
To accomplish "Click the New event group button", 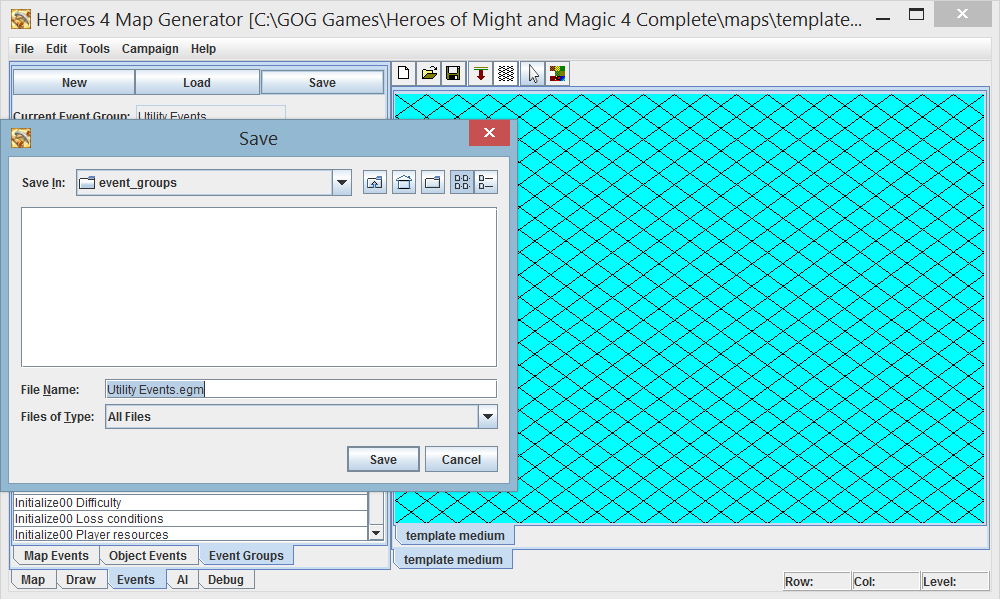I will [74, 83].
